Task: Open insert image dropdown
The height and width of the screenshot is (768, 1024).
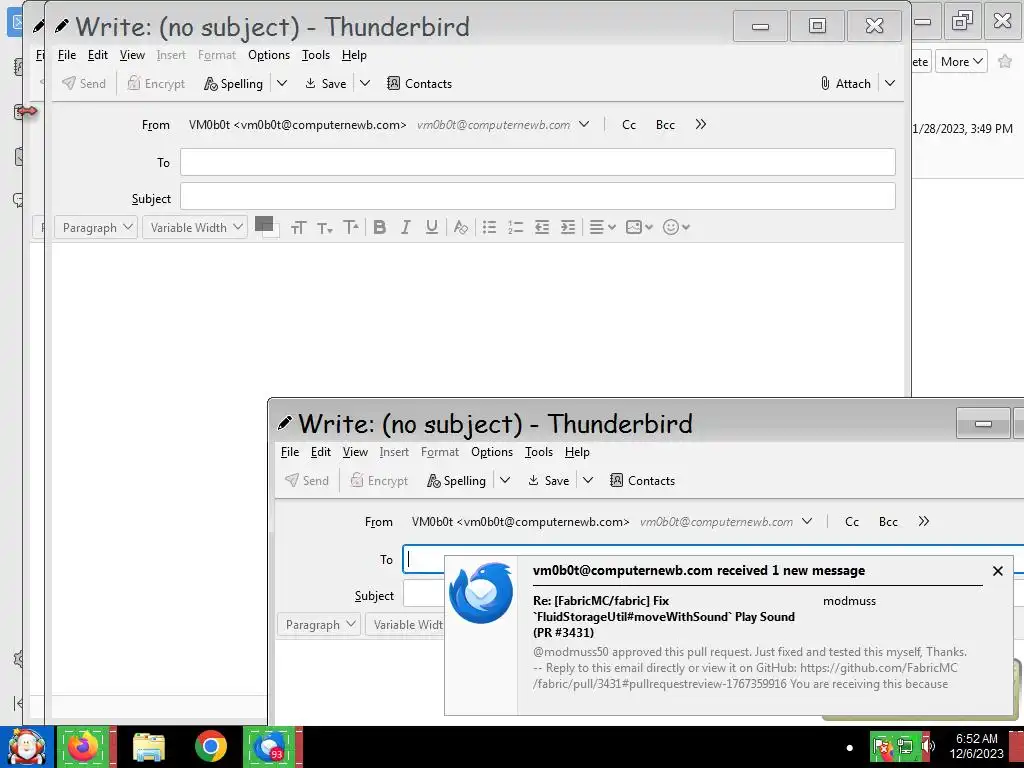Action: pyautogui.click(x=639, y=227)
